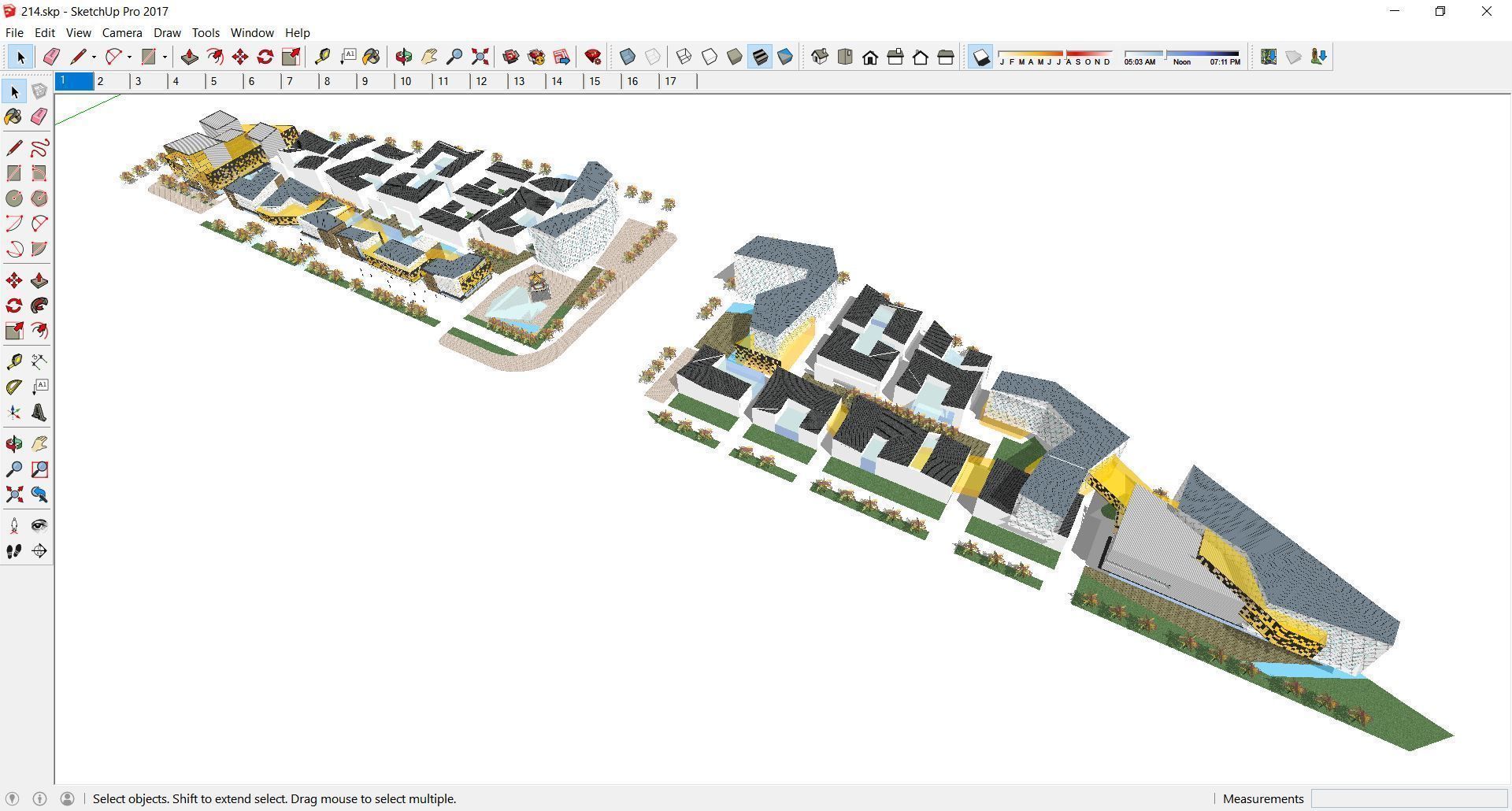Expand the Line tool dropdown arrow
This screenshot has height=811, width=1512.
coord(94,57)
